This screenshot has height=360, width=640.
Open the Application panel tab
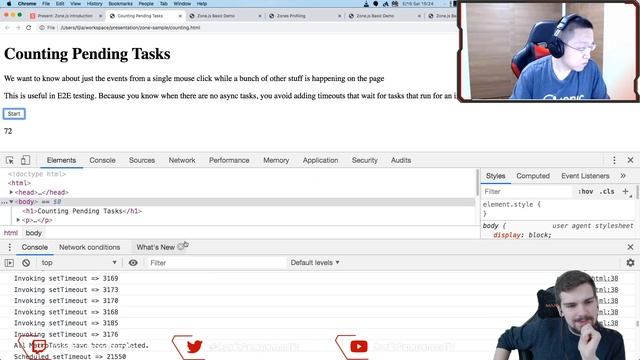320,160
